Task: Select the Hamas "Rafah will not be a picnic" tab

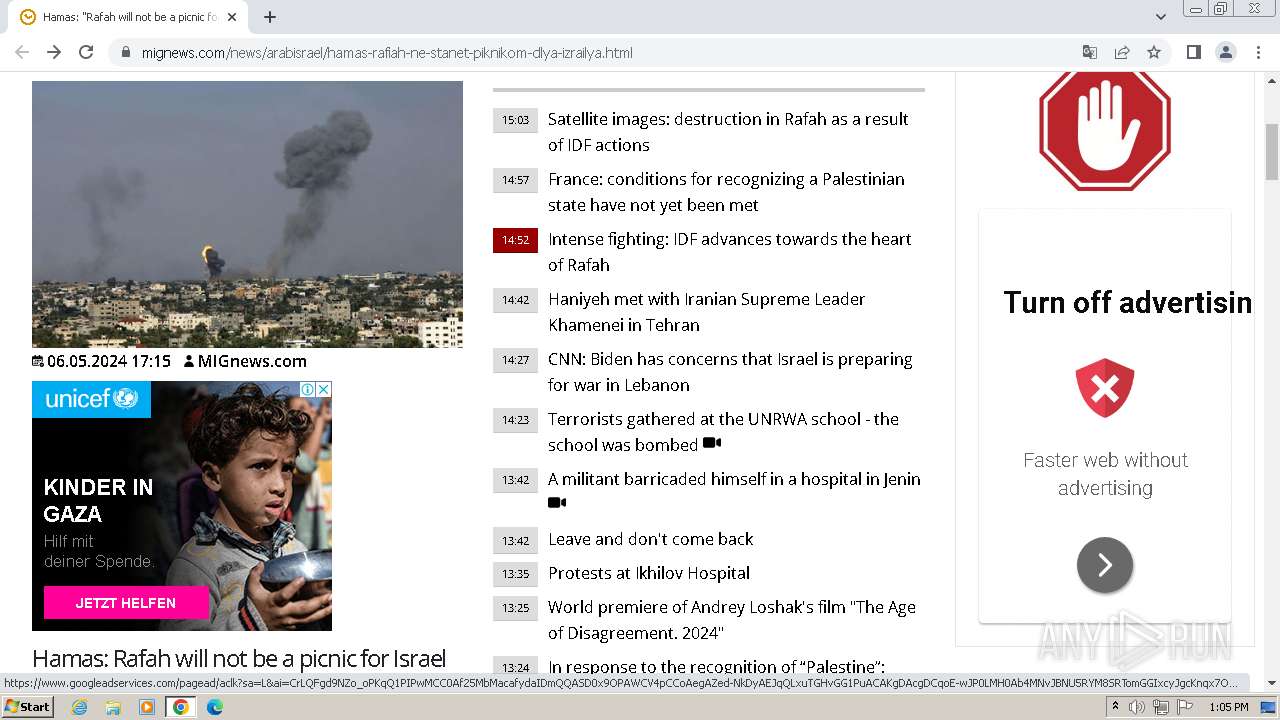Action: click(128, 17)
